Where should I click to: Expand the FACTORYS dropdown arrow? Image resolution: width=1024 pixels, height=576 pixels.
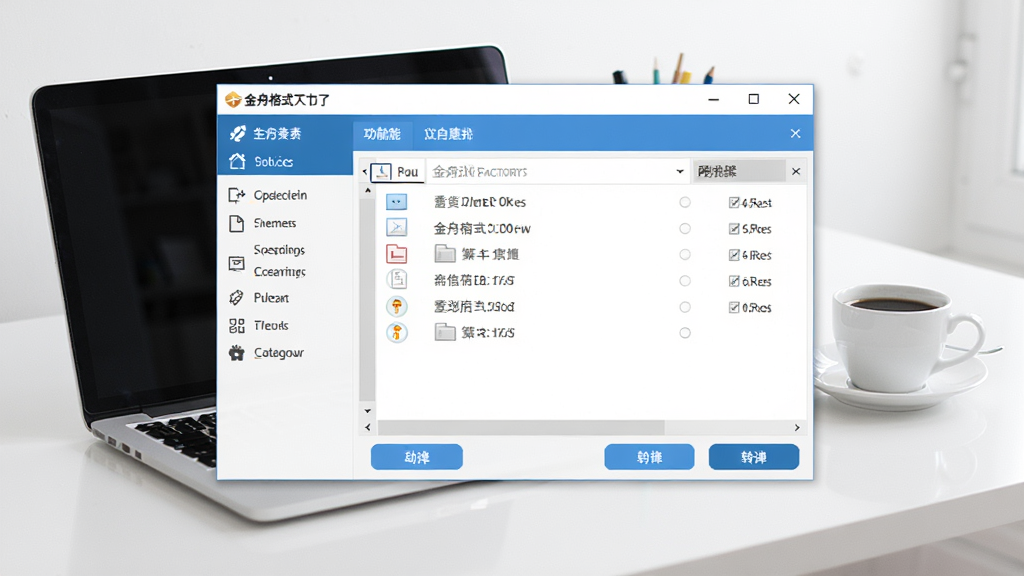tap(680, 172)
